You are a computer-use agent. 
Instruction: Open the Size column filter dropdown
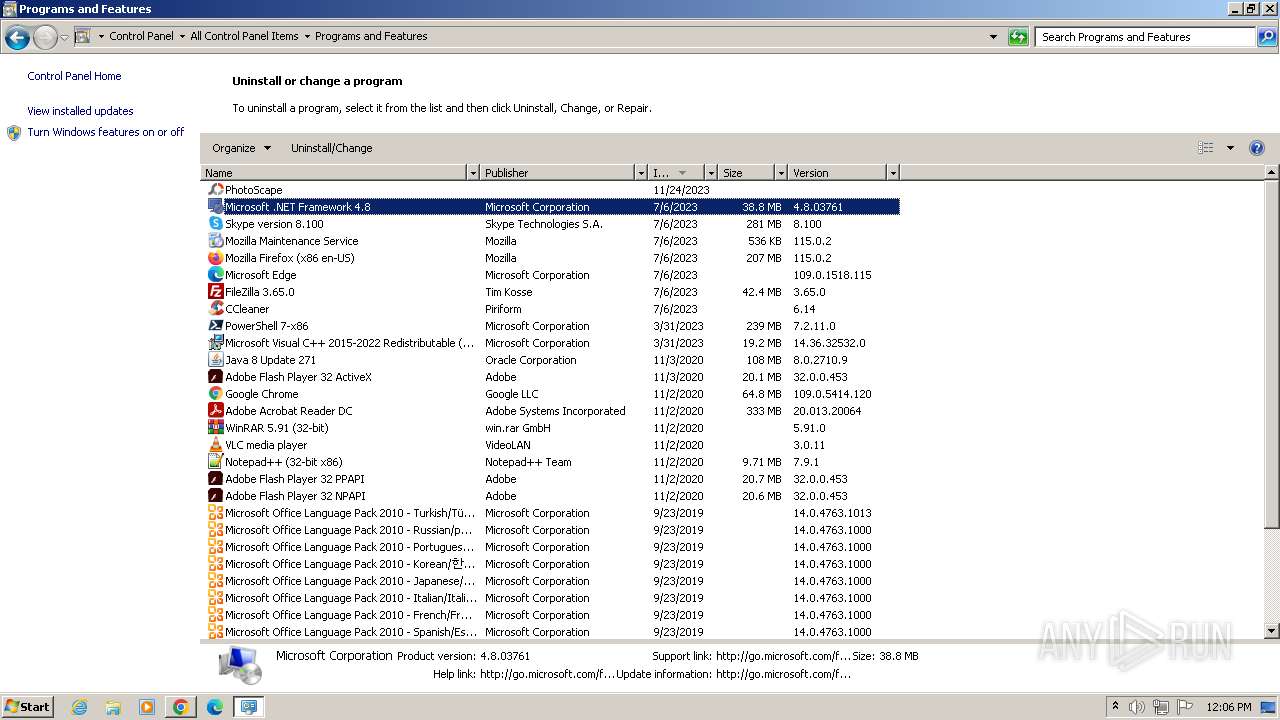coord(781,173)
